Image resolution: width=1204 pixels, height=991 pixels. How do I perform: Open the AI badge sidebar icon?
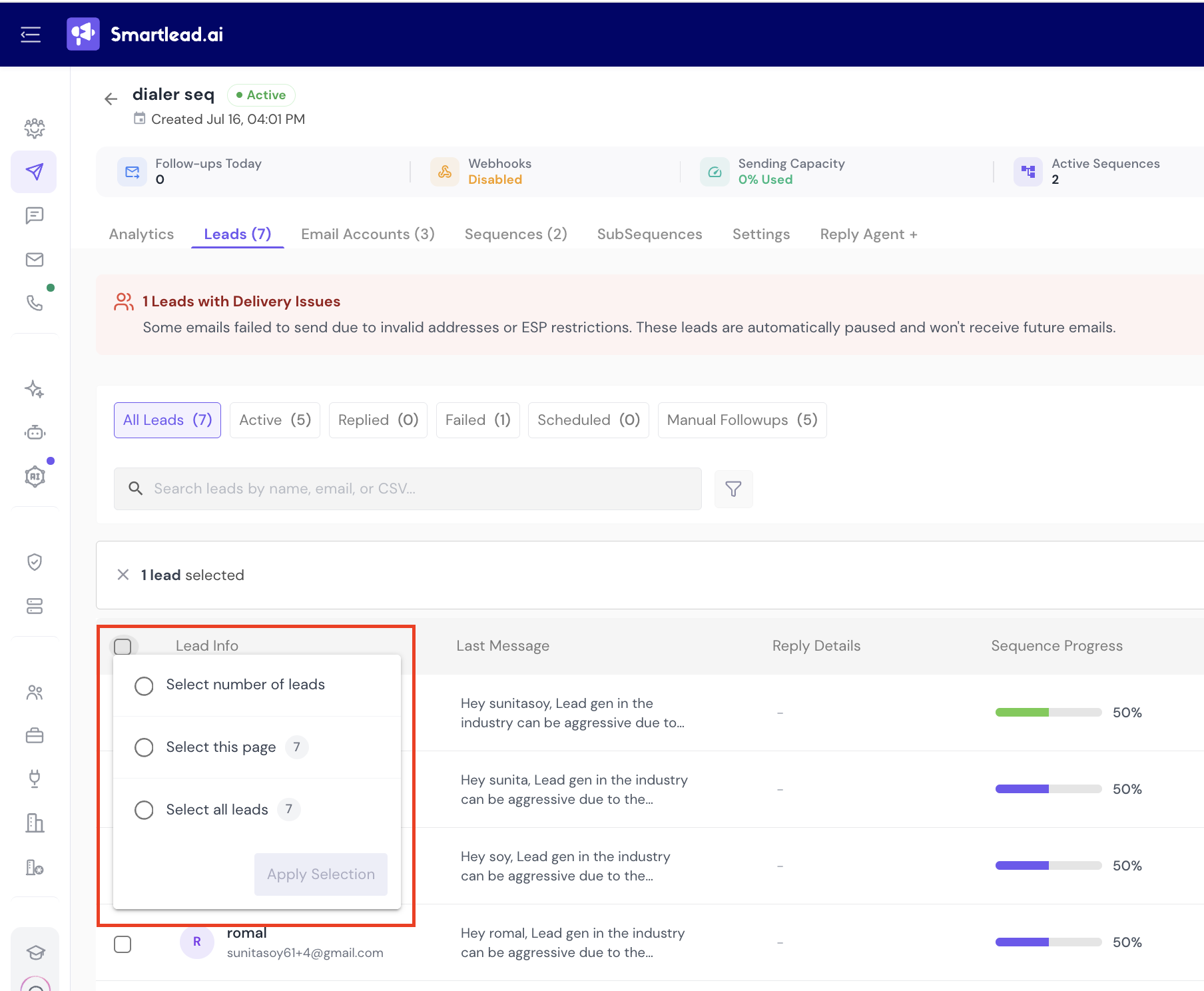pos(35,476)
